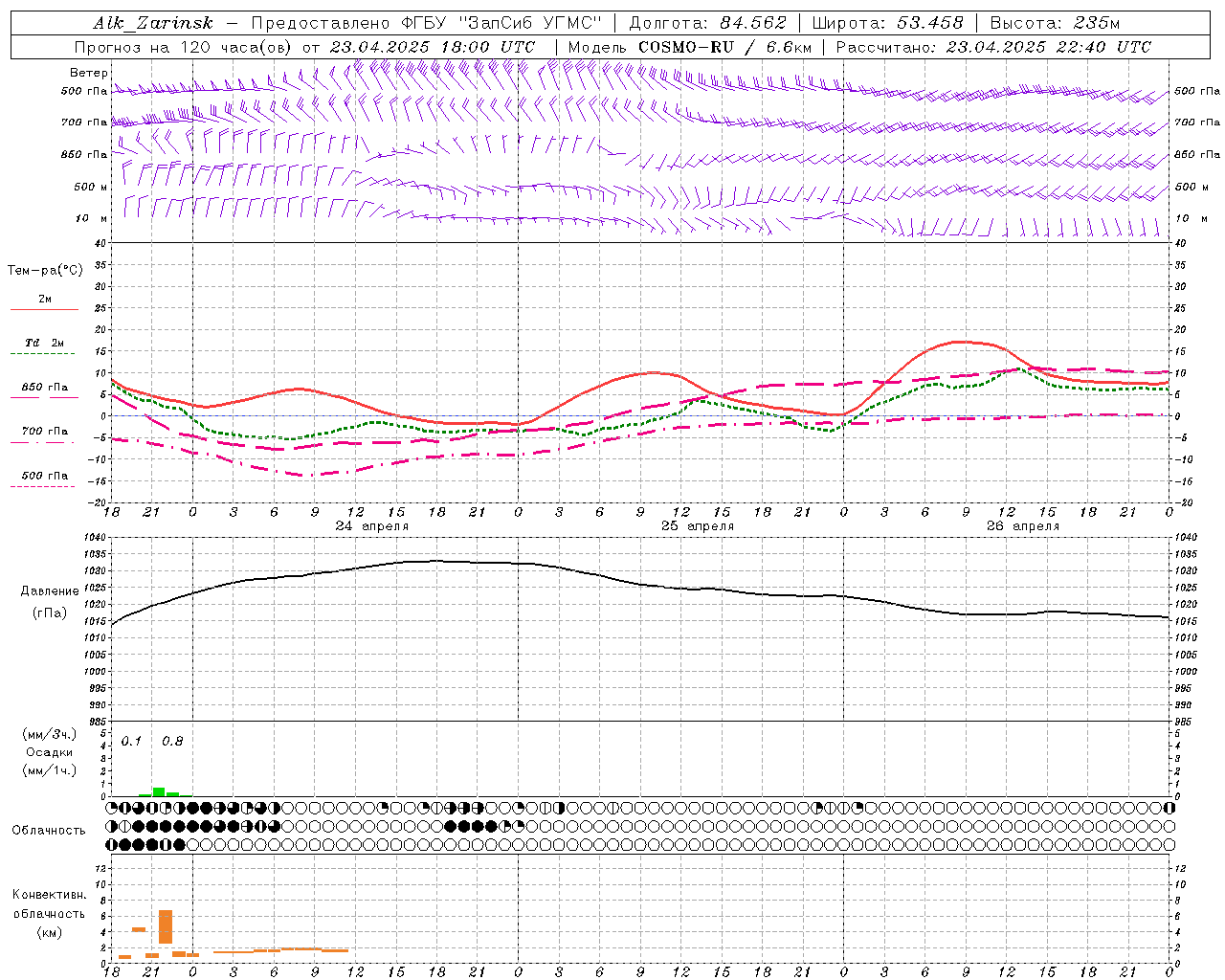1225x980 pixels.
Task: Click the '(мм/3ч.)' precipitation unit label
Action: [49, 734]
